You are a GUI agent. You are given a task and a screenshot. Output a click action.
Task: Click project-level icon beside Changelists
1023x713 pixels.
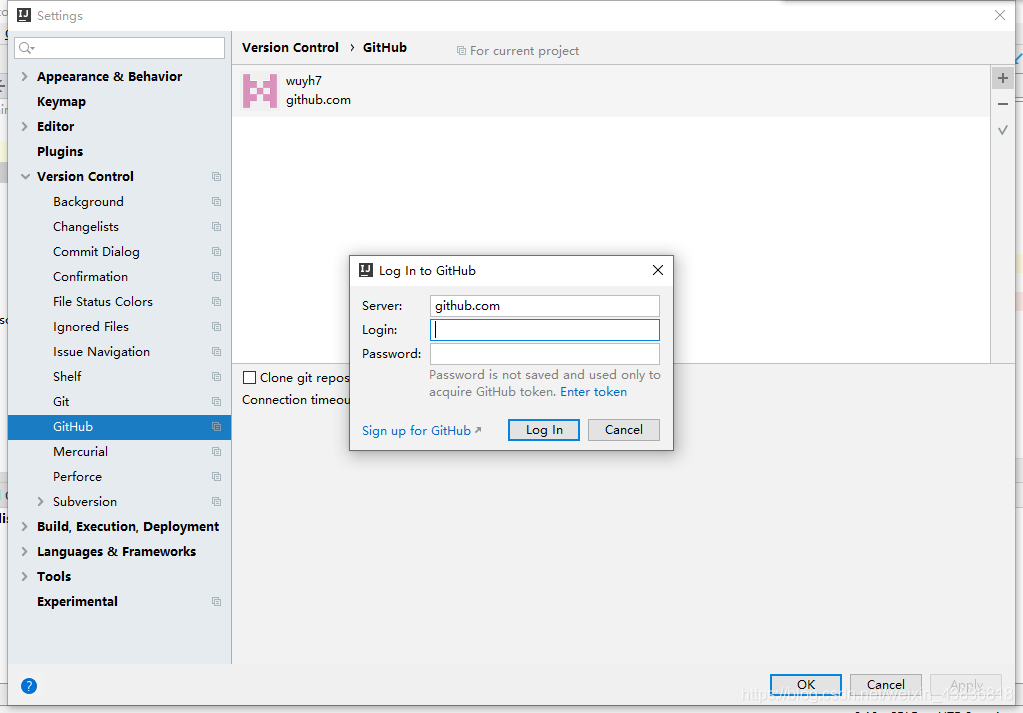pos(217,226)
